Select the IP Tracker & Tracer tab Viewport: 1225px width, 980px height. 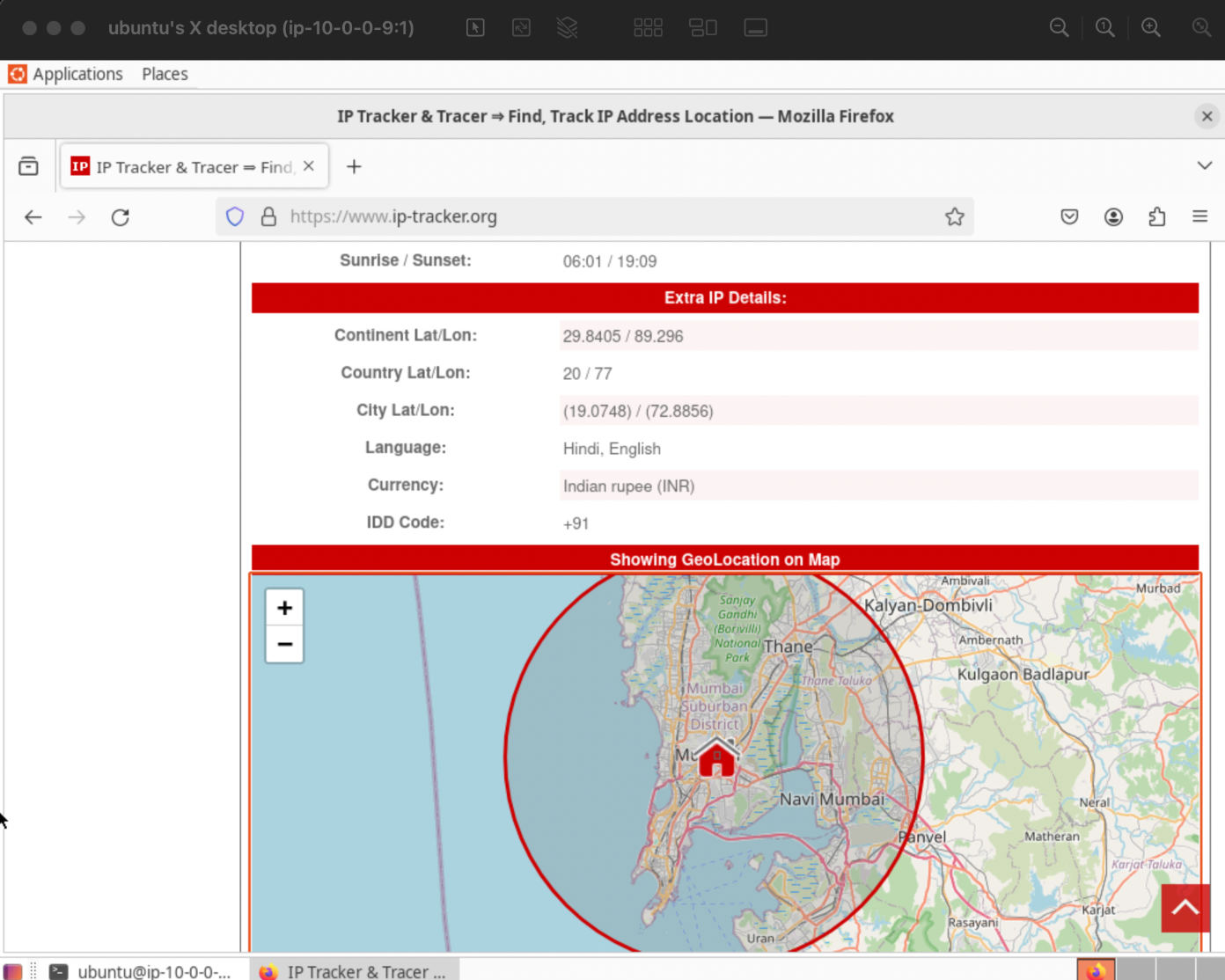[x=194, y=166]
